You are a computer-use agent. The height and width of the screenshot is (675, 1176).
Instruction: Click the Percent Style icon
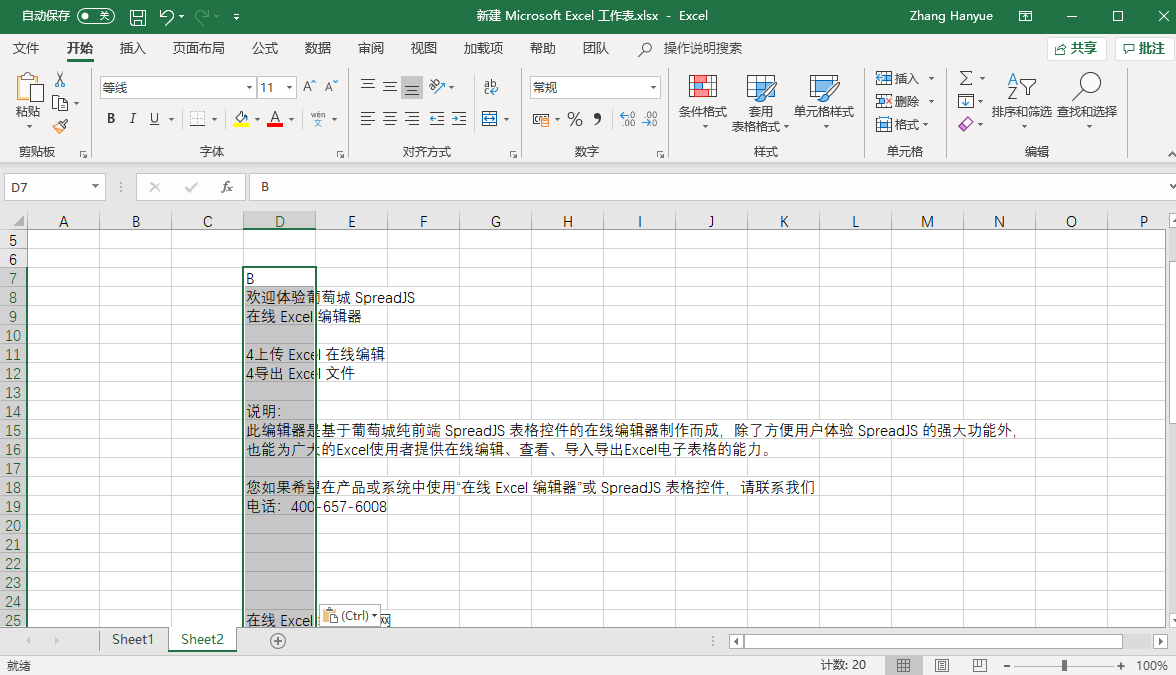[x=574, y=118]
